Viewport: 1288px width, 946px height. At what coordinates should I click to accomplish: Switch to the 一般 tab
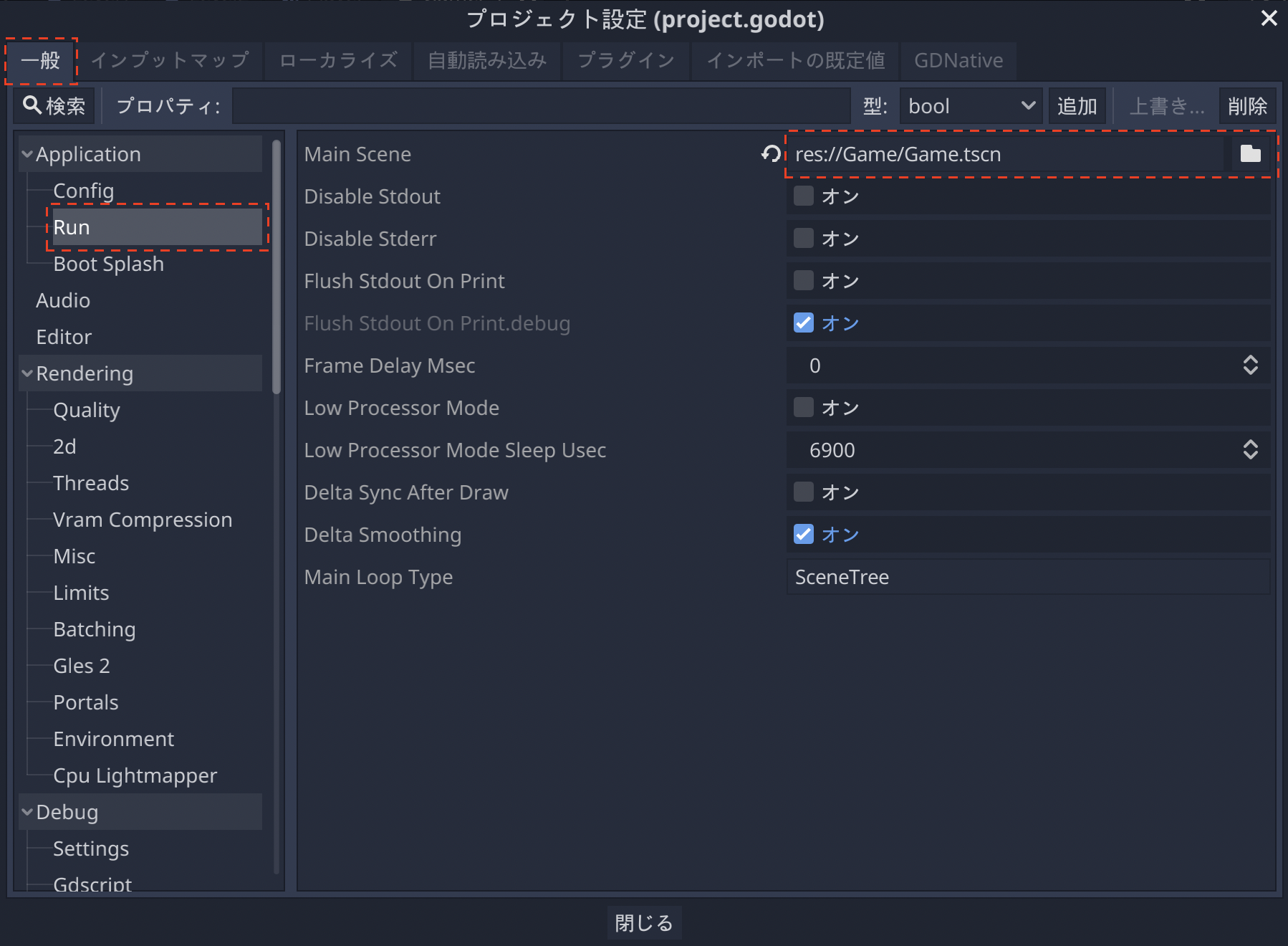(41, 61)
